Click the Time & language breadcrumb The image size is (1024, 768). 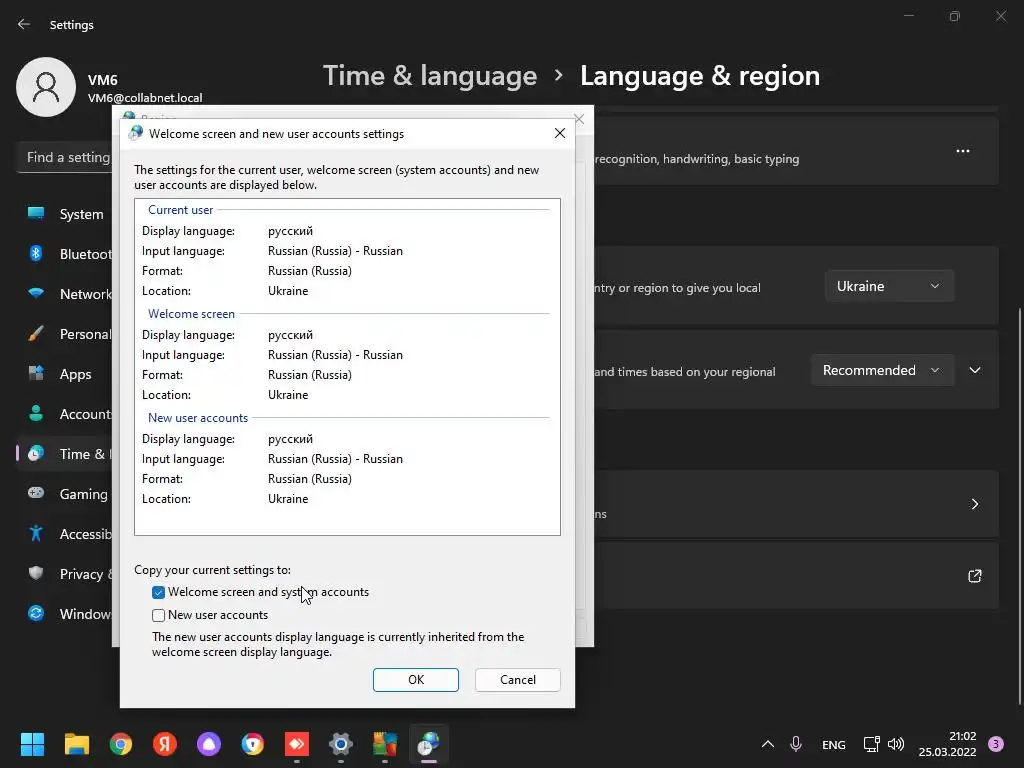tap(430, 76)
